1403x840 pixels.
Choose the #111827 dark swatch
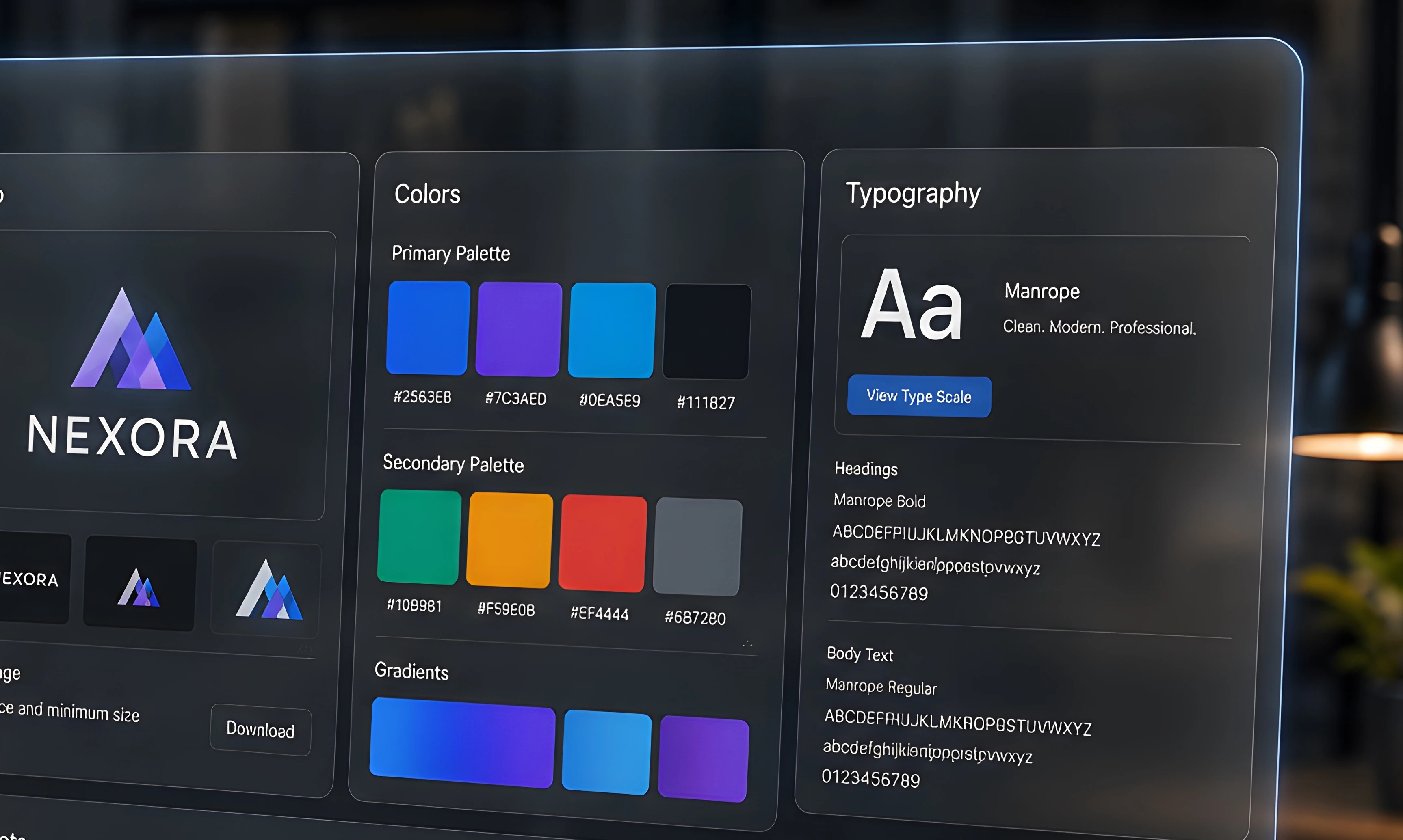(x=707, y=332)
